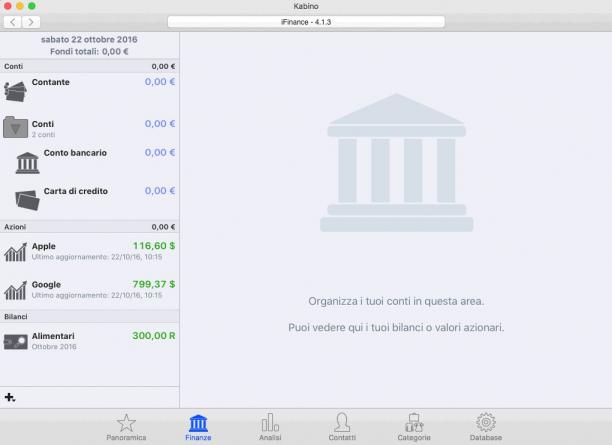612x445 pixels.
Task: Click Google's 'Ultimo aggiornamento' timestamp
Action: tap(97, 295)
